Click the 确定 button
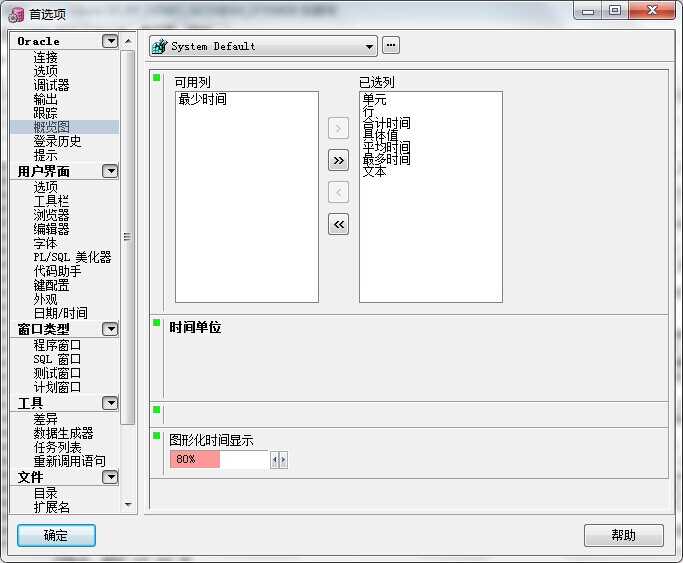 [56, 536]
